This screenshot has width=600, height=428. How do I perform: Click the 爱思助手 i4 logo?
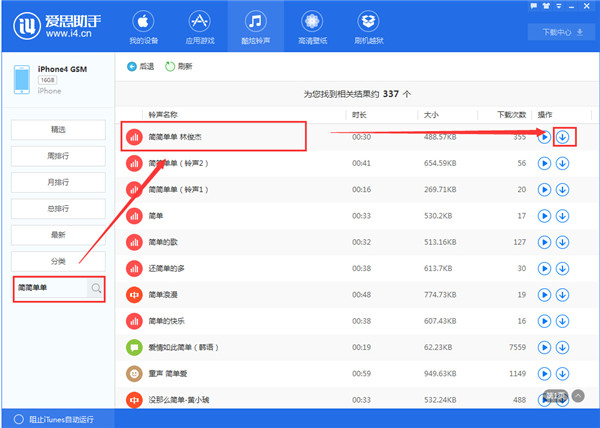57,26
